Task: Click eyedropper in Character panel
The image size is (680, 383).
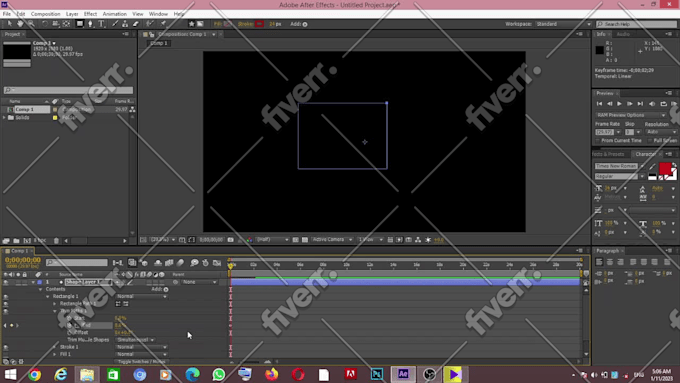Action: tap(652, 167)
